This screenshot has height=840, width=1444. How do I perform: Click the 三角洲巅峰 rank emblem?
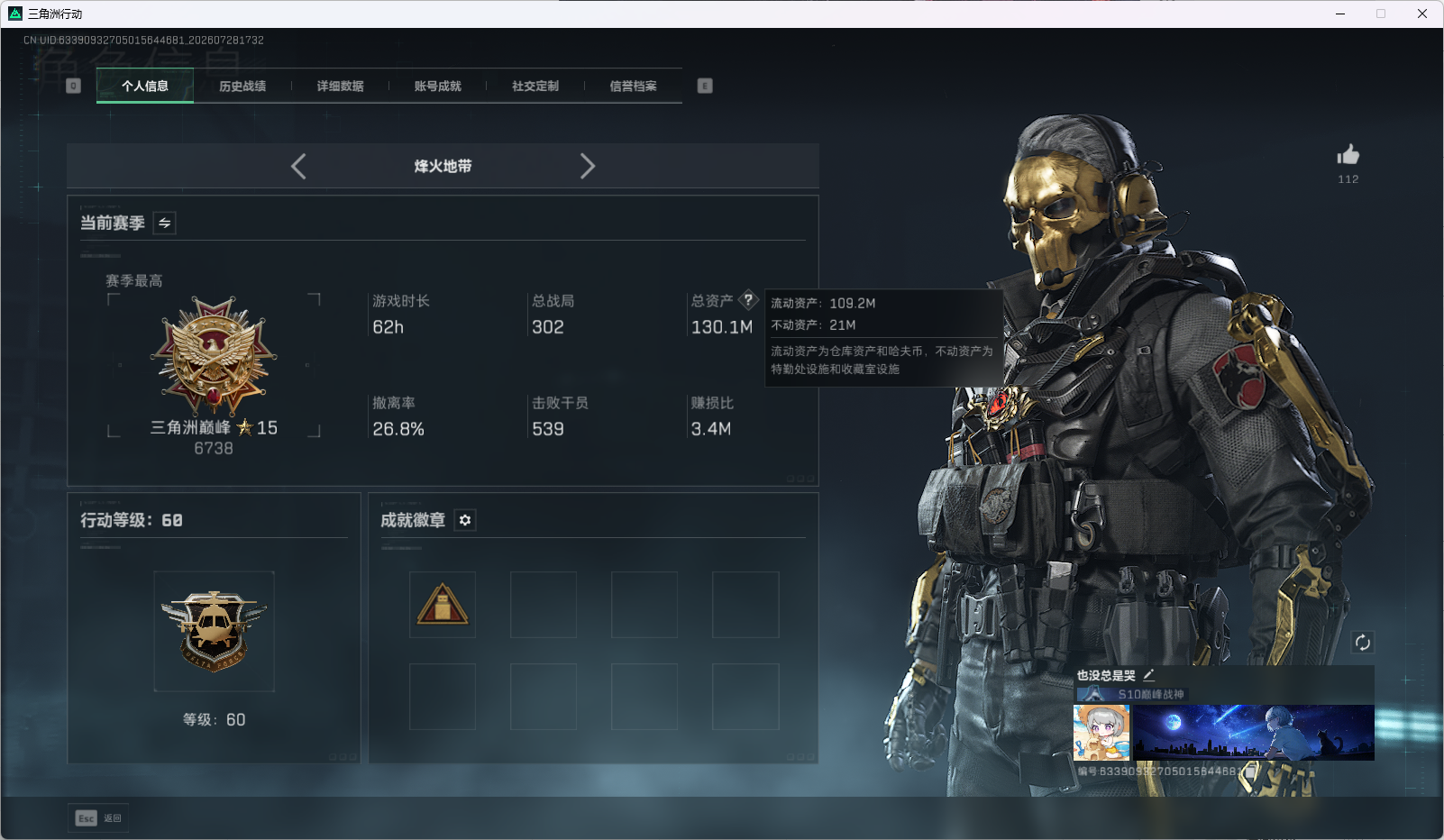tap(214, 355)
